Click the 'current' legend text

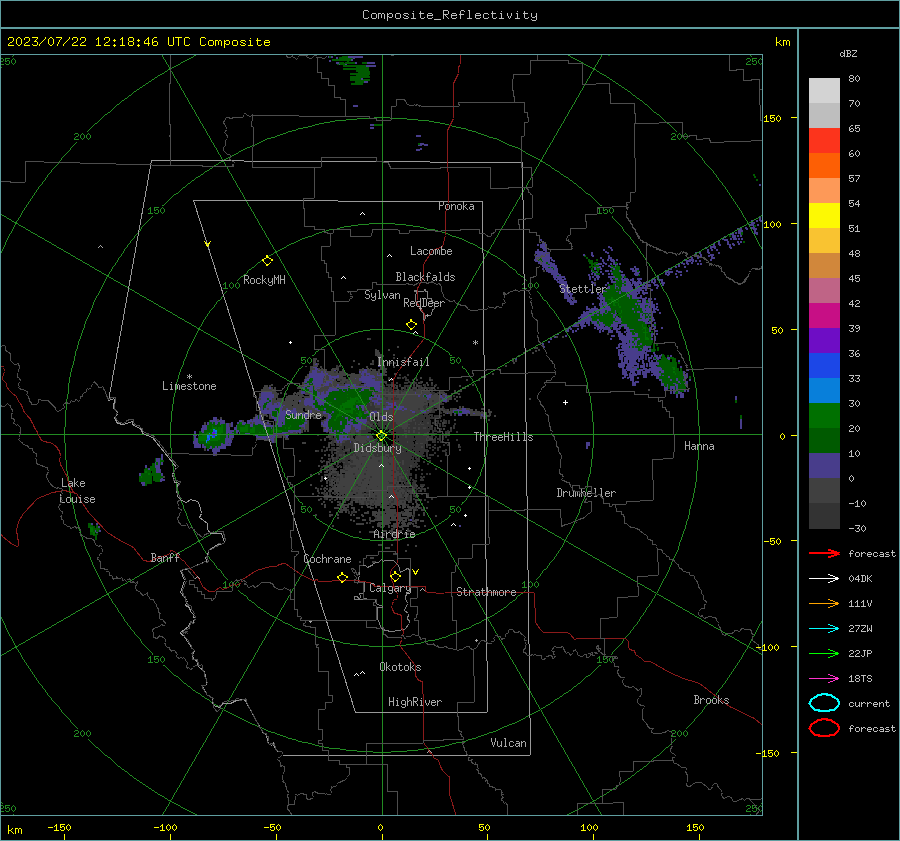869,703
